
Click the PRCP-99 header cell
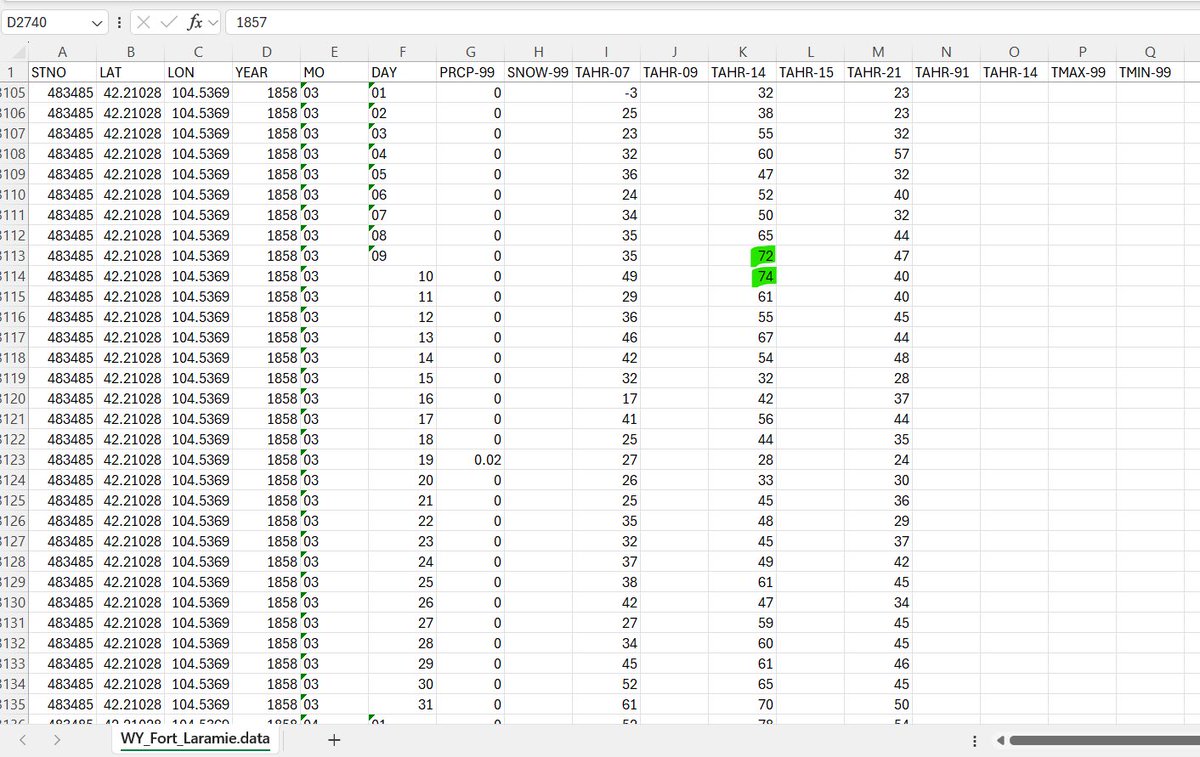point(470,72)
